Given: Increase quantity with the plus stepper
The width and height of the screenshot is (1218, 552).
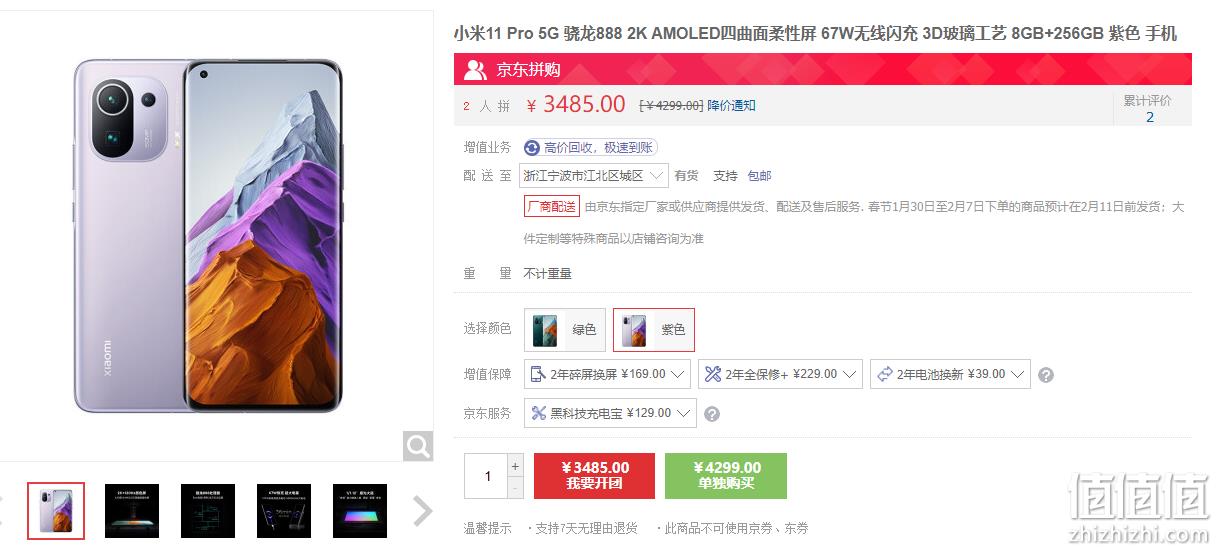Looking at the screenshot, I should point(516,466).
